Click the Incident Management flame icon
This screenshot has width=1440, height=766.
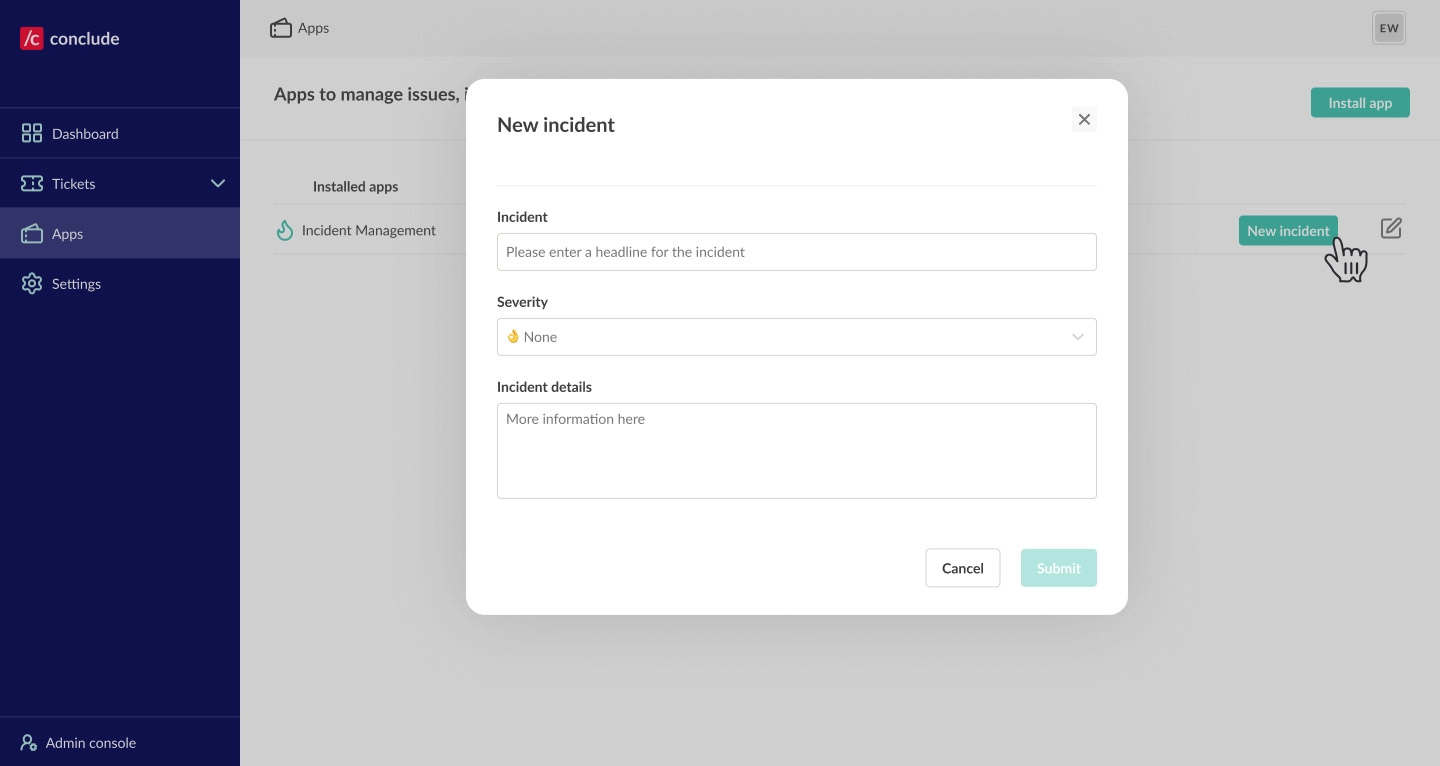(x=285, y=230)
